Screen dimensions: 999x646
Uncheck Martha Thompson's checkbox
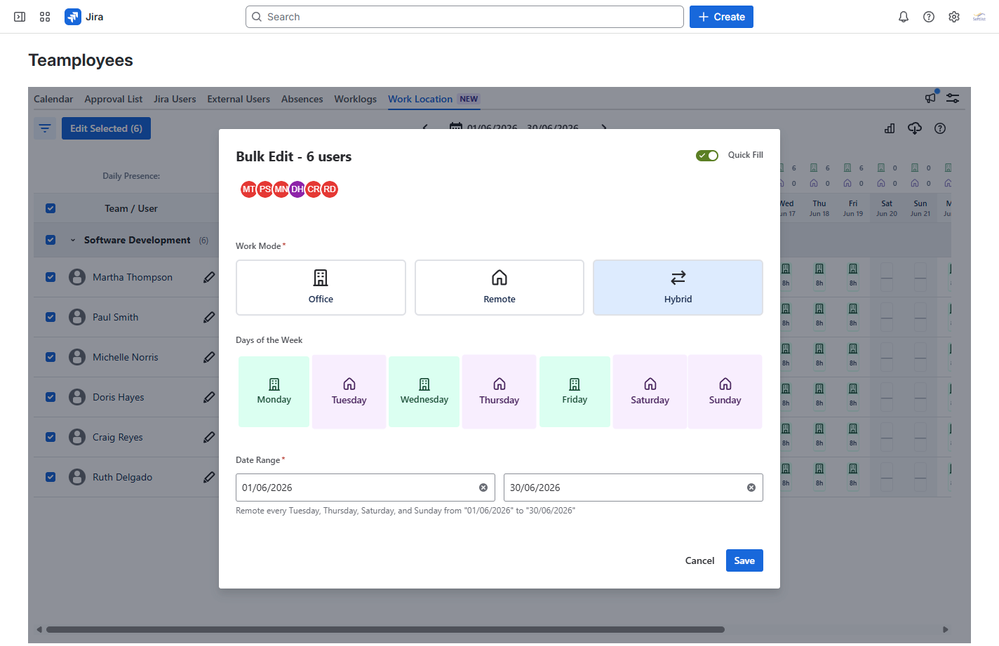click(x=50, y=277)
